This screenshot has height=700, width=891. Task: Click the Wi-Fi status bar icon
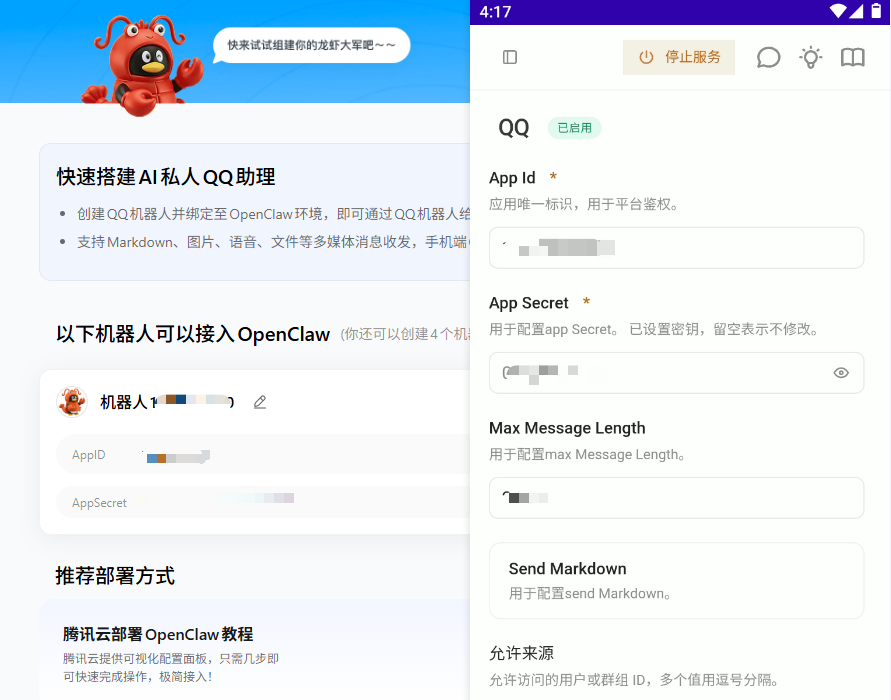pyautogui.click(x=838, y=11)
